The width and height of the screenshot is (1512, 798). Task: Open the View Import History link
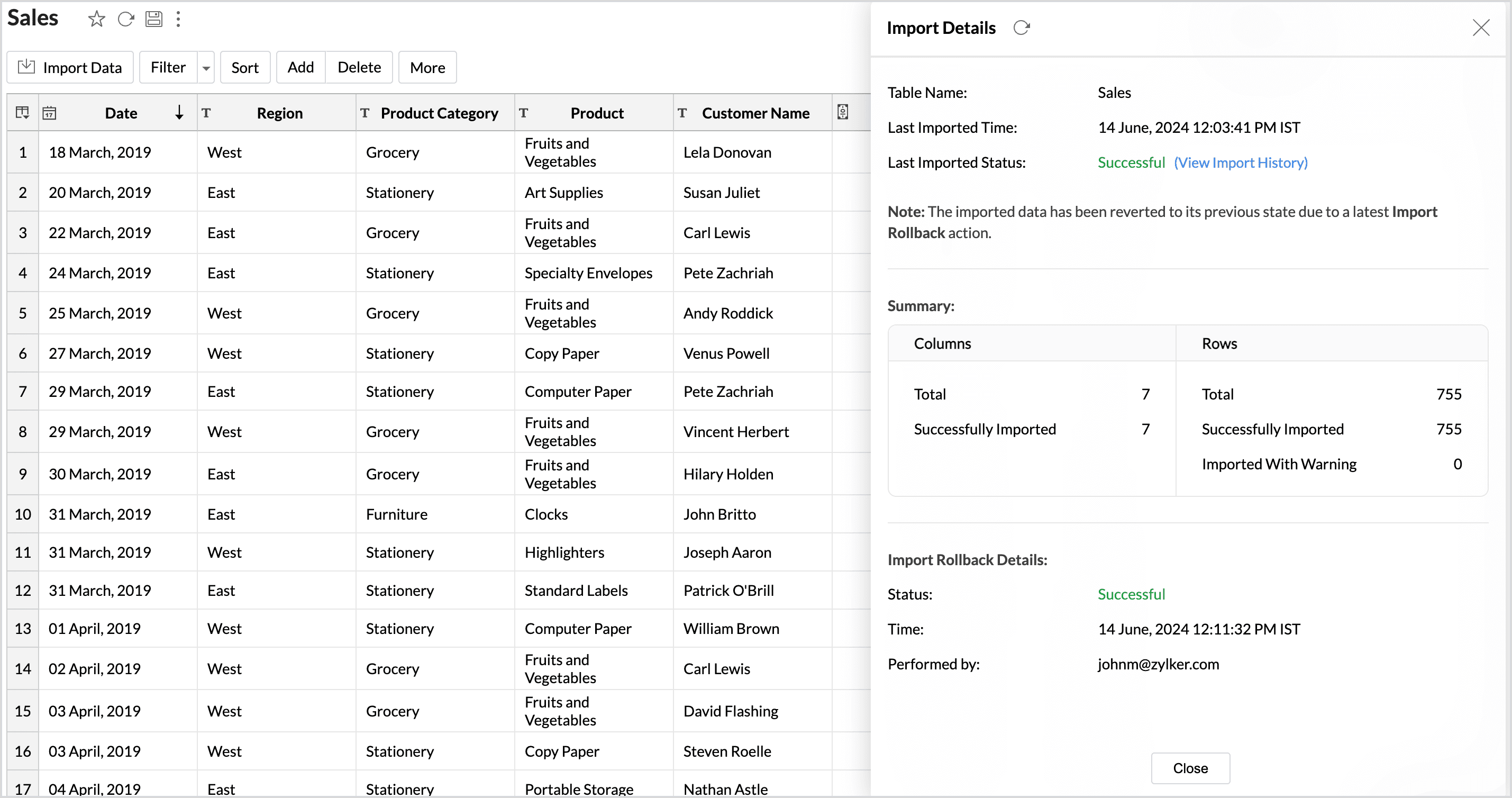1241,162
